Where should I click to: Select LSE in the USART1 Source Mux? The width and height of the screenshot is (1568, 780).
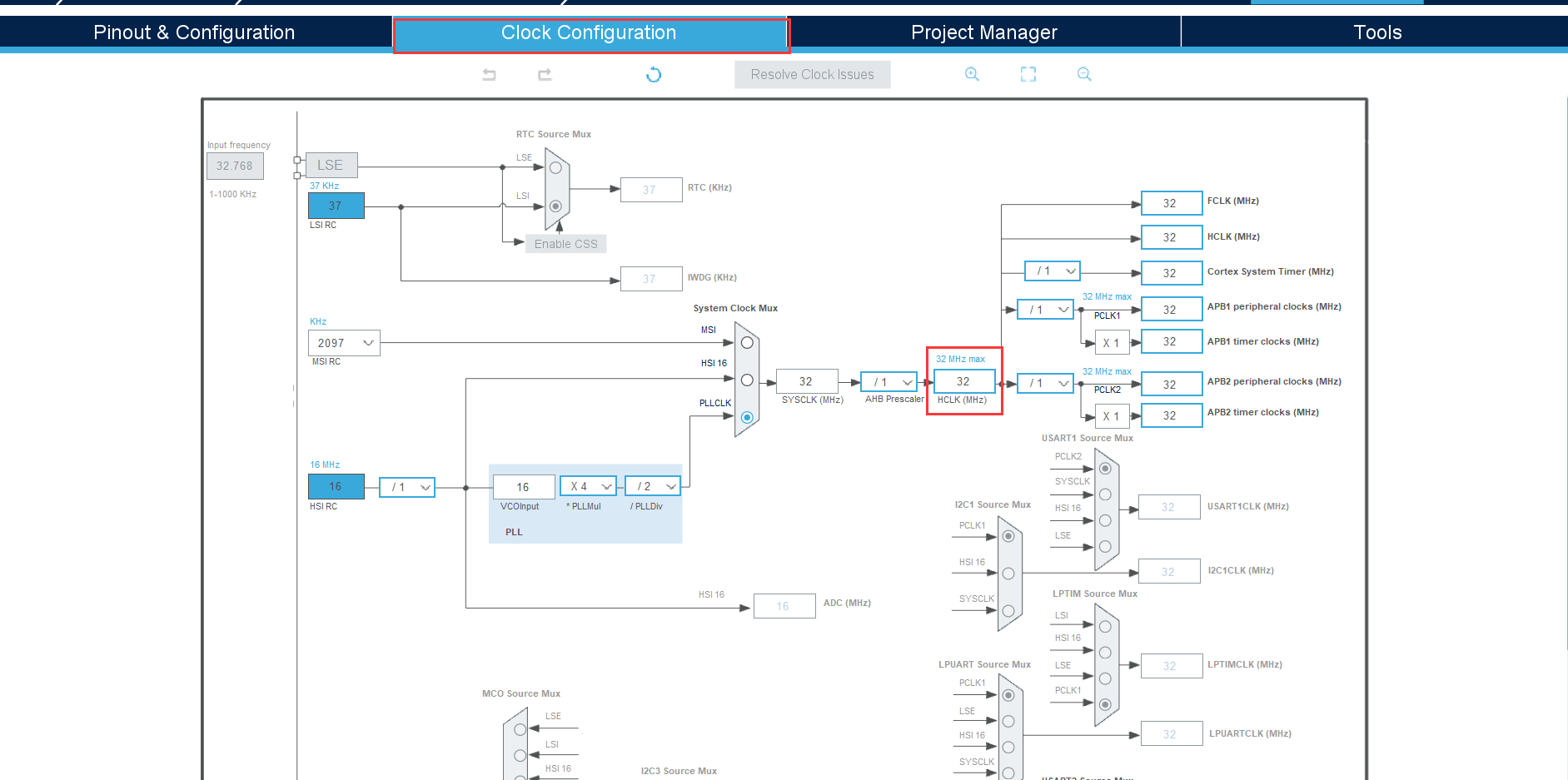pos(1105,546)
